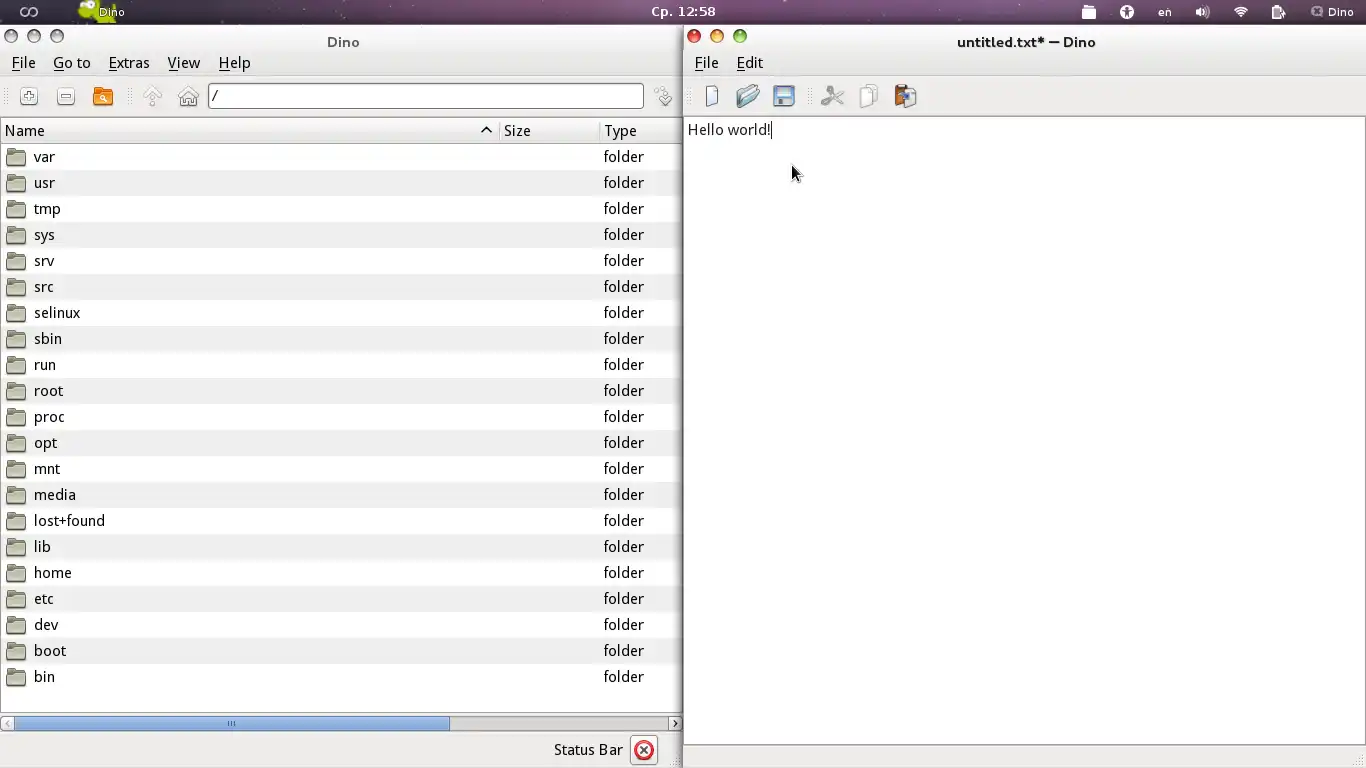This screenshot has width=1366, height=768.
Task: Open the File menu in the file manager
Action: coord(23,63)
